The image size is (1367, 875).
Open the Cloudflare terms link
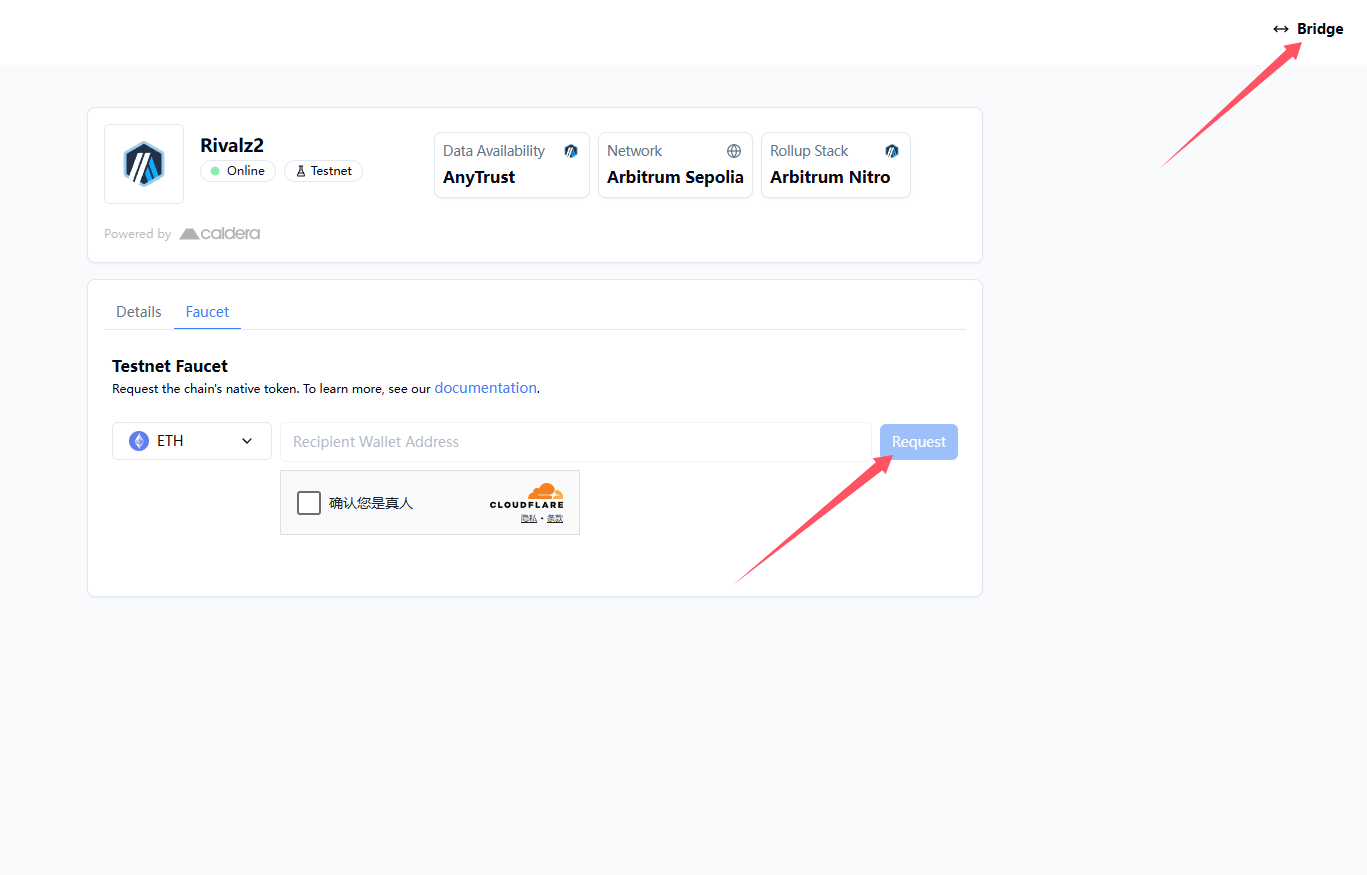point(555,518)
